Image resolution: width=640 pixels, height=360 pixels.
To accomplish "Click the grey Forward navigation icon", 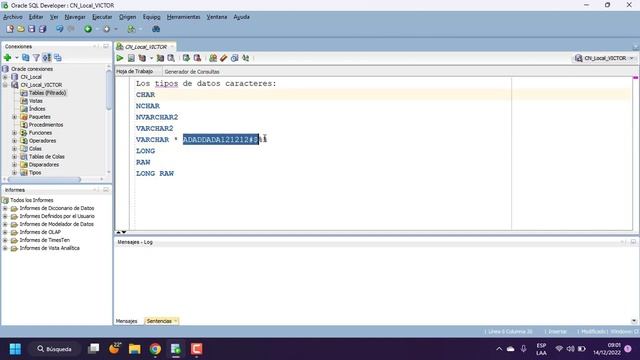I will tap(107, 29).
